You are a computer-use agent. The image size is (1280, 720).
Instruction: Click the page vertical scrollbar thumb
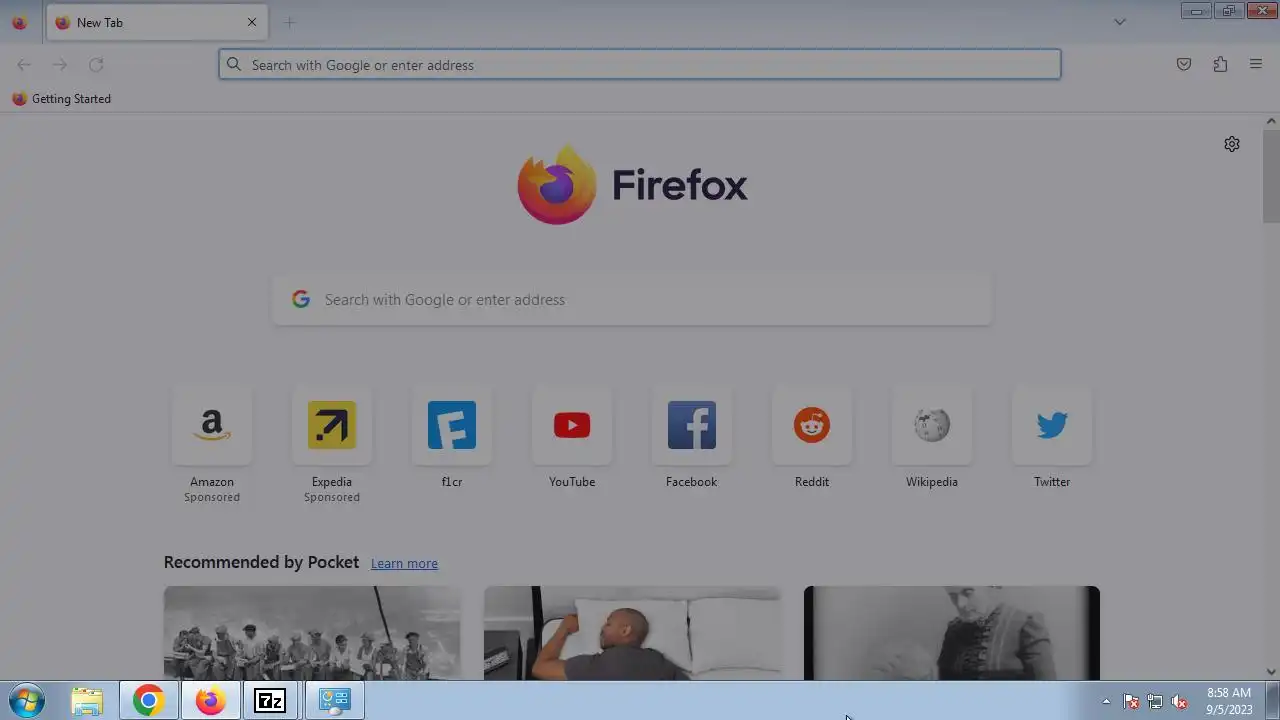[1271, 176]
